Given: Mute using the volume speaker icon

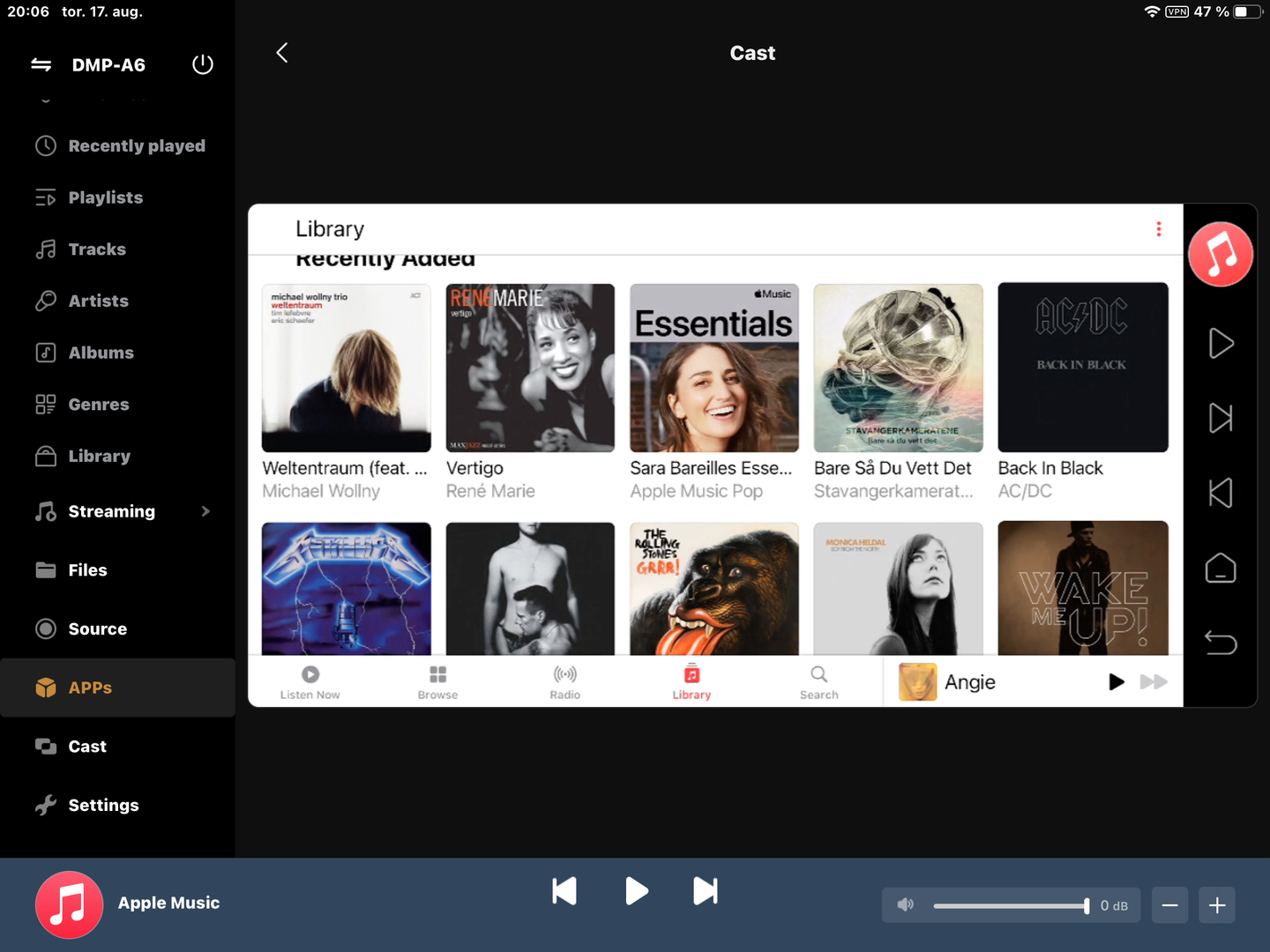Looking at the screenshot, I should [x=906, y=905].
